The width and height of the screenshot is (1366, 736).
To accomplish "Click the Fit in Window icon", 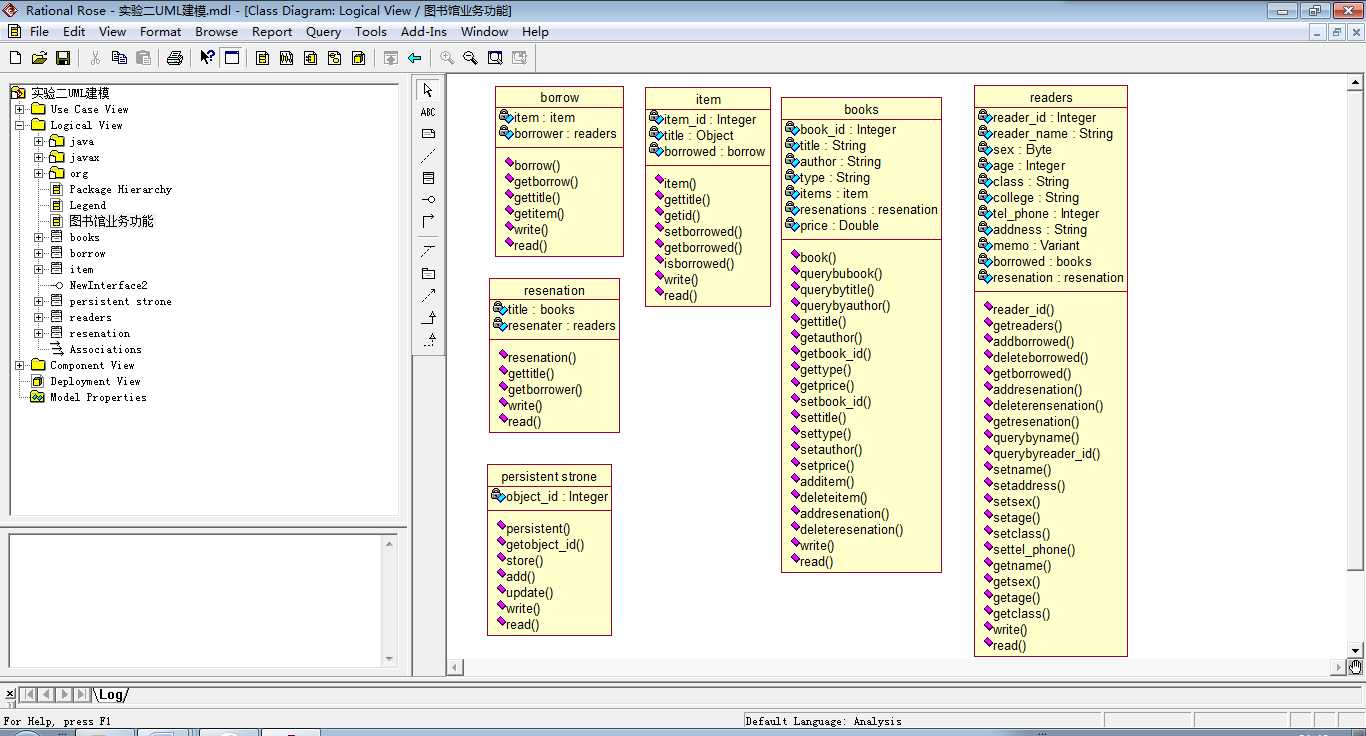I will 495,58.
